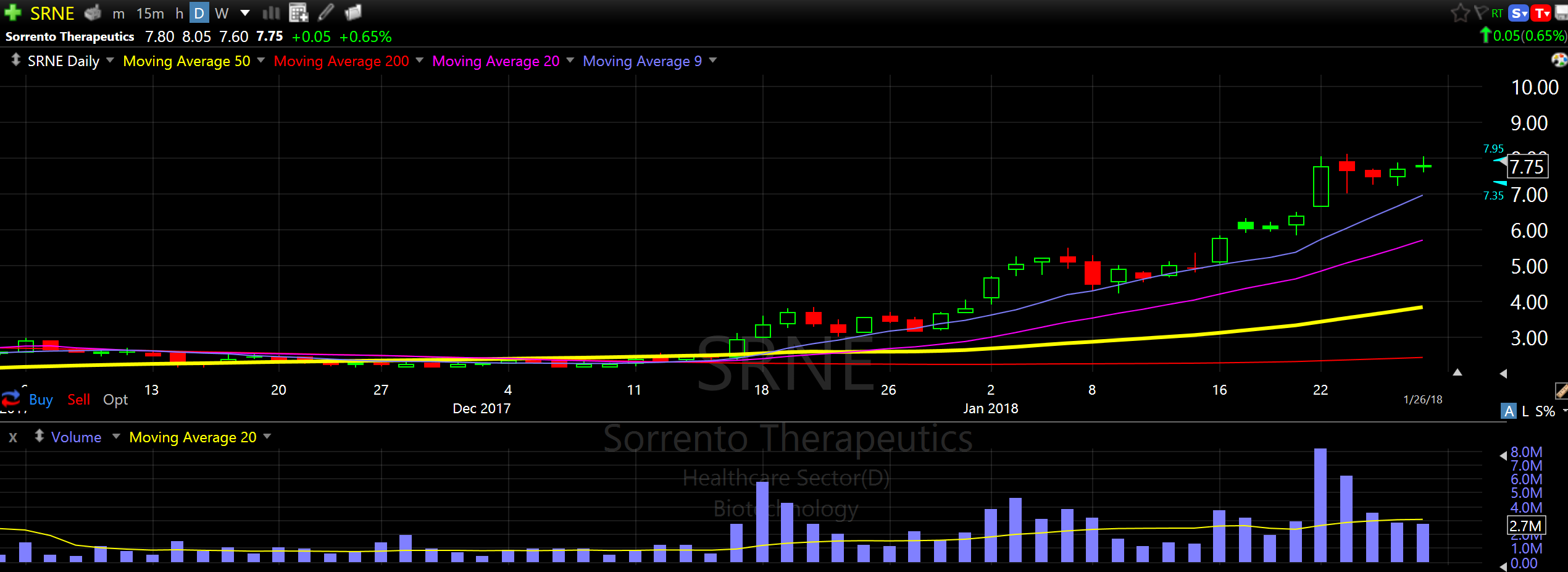Click the Volume pane move arrows icon
Screen dimensions: 1568x572
pyautogui.click(x=39, y=436)
